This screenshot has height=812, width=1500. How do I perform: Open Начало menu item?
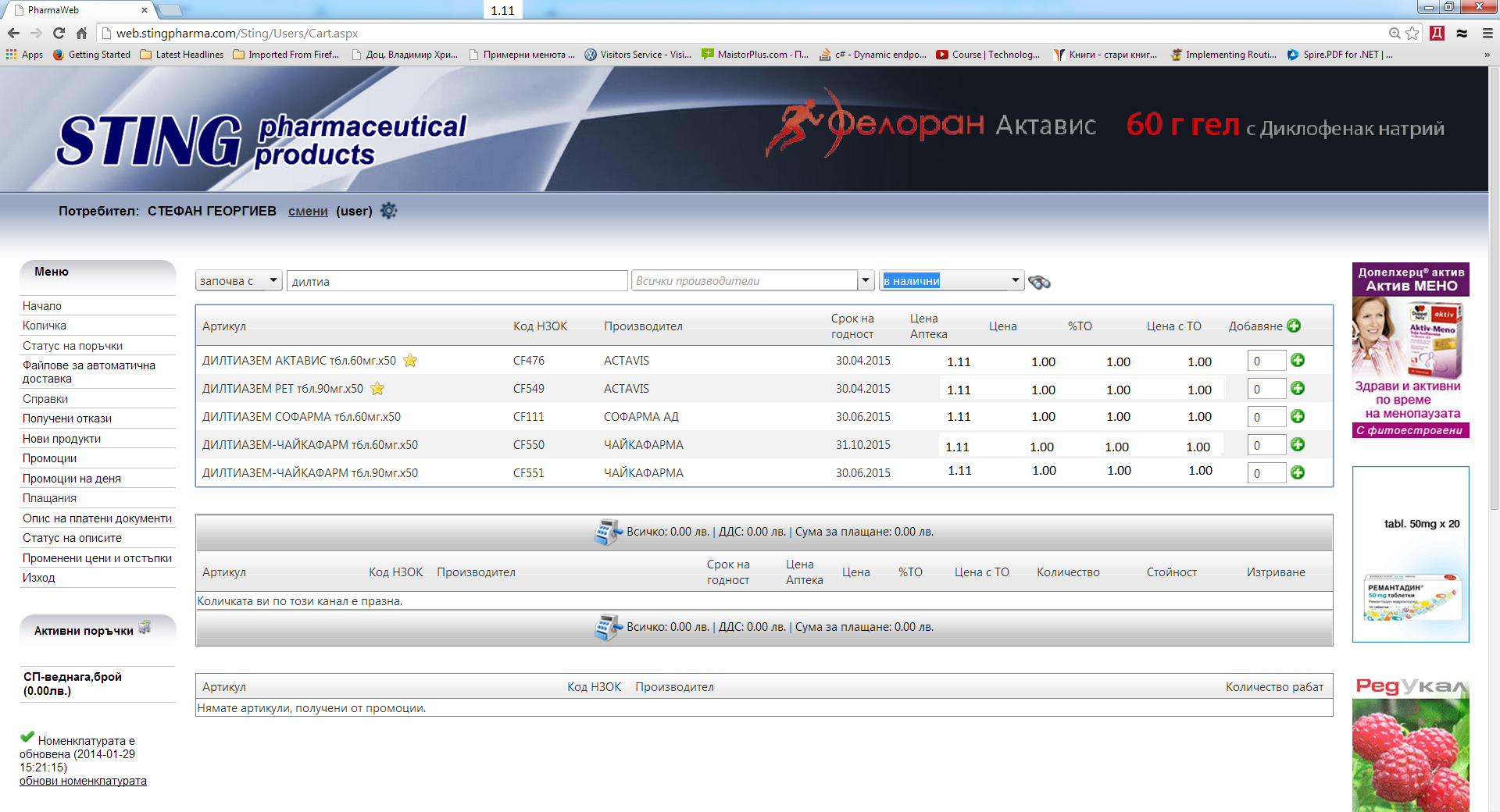pos(42,306)
